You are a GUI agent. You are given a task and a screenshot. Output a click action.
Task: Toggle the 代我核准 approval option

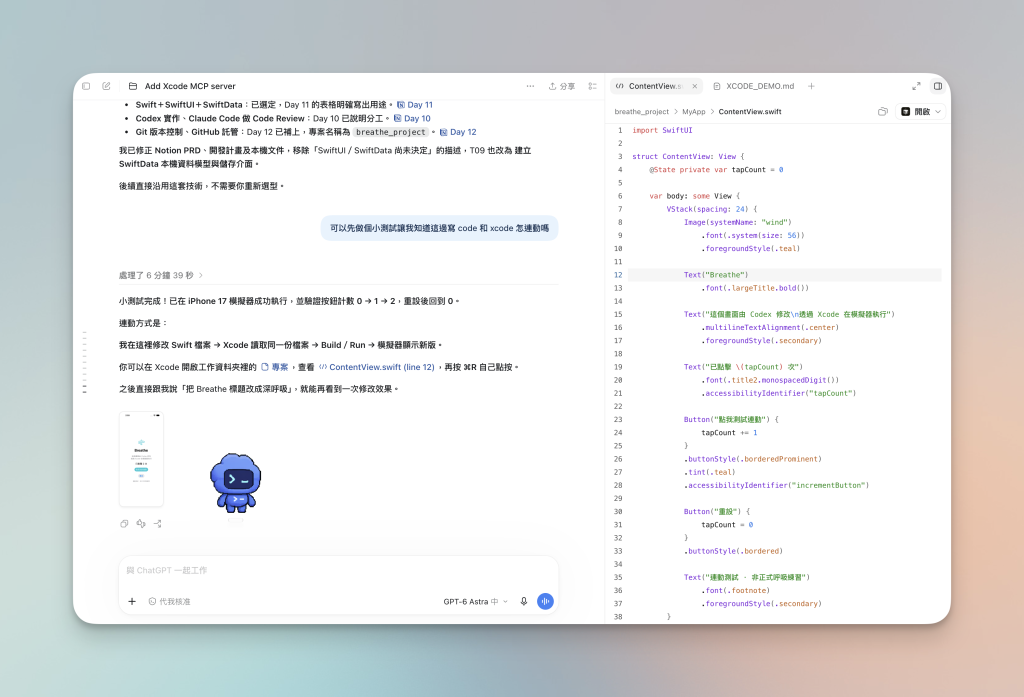(x=169, y=602)
